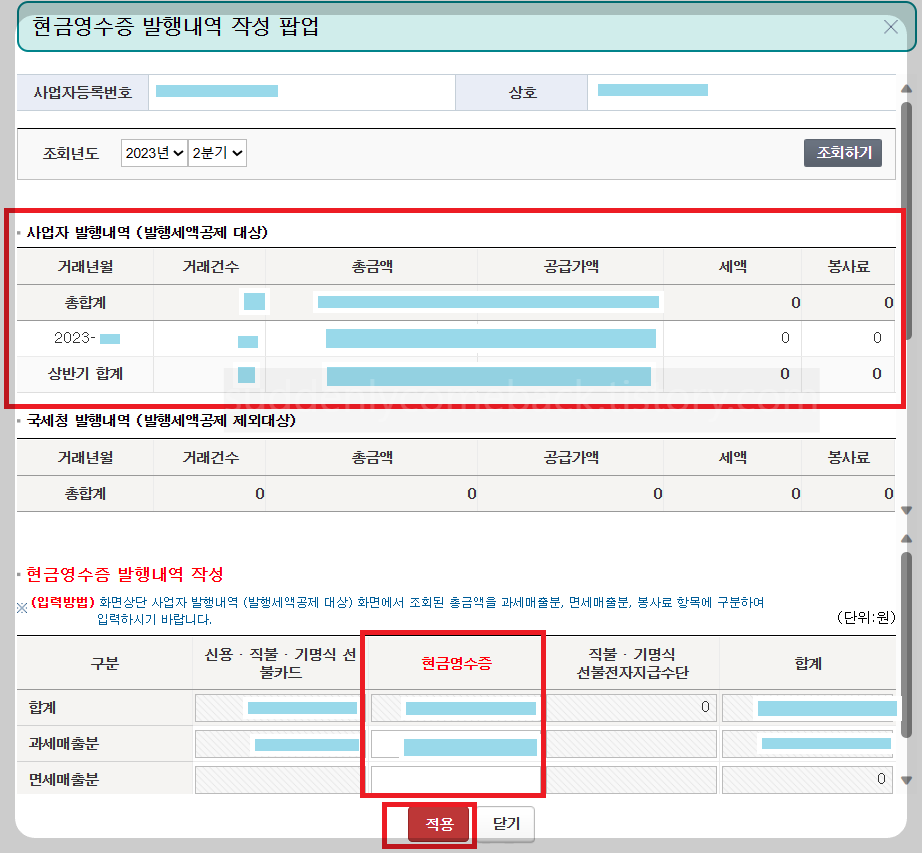Viewport: 922px width, 853px height.
Task: Click the lower pane scrollbar thumb
Action: pyautogui.click(x=906, y=644)
